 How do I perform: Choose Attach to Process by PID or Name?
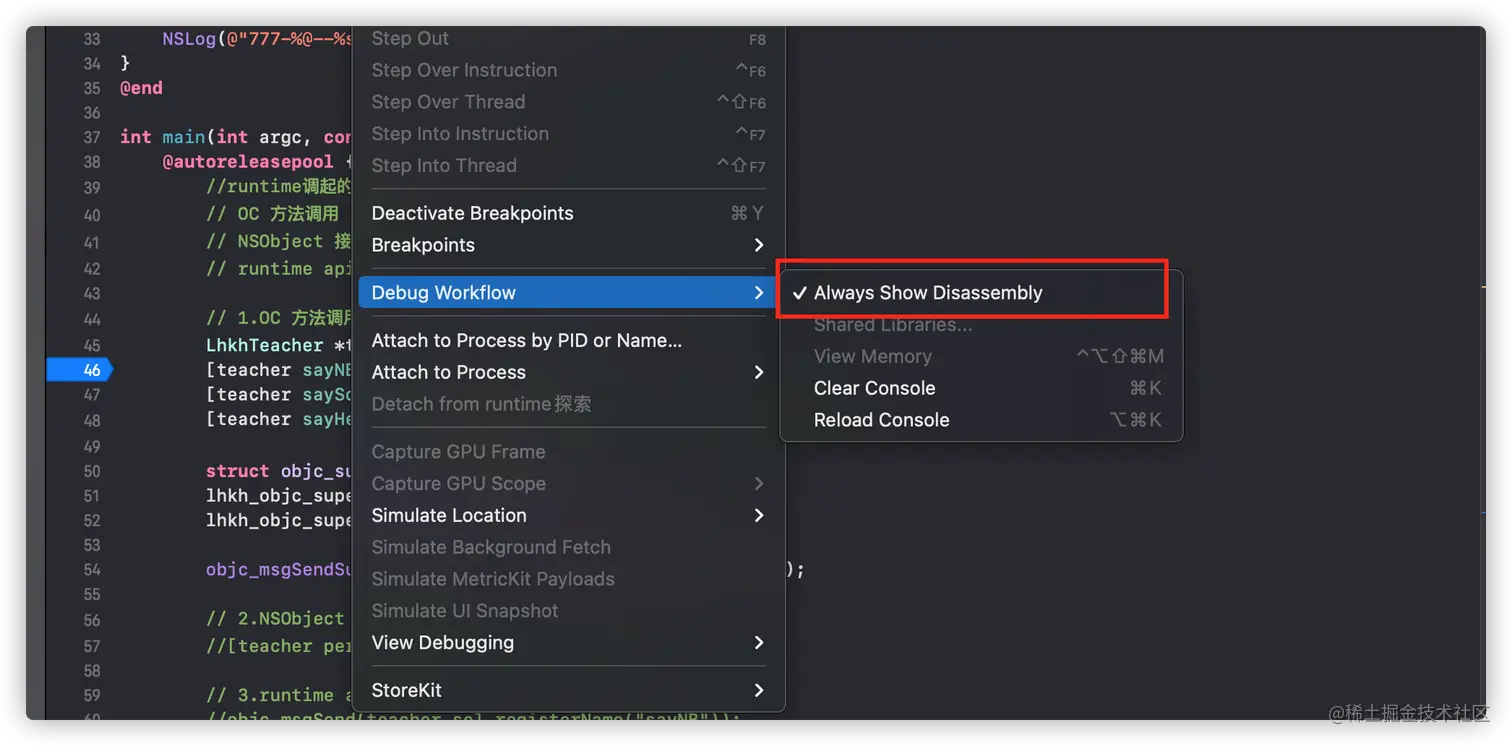coord(568,340)
